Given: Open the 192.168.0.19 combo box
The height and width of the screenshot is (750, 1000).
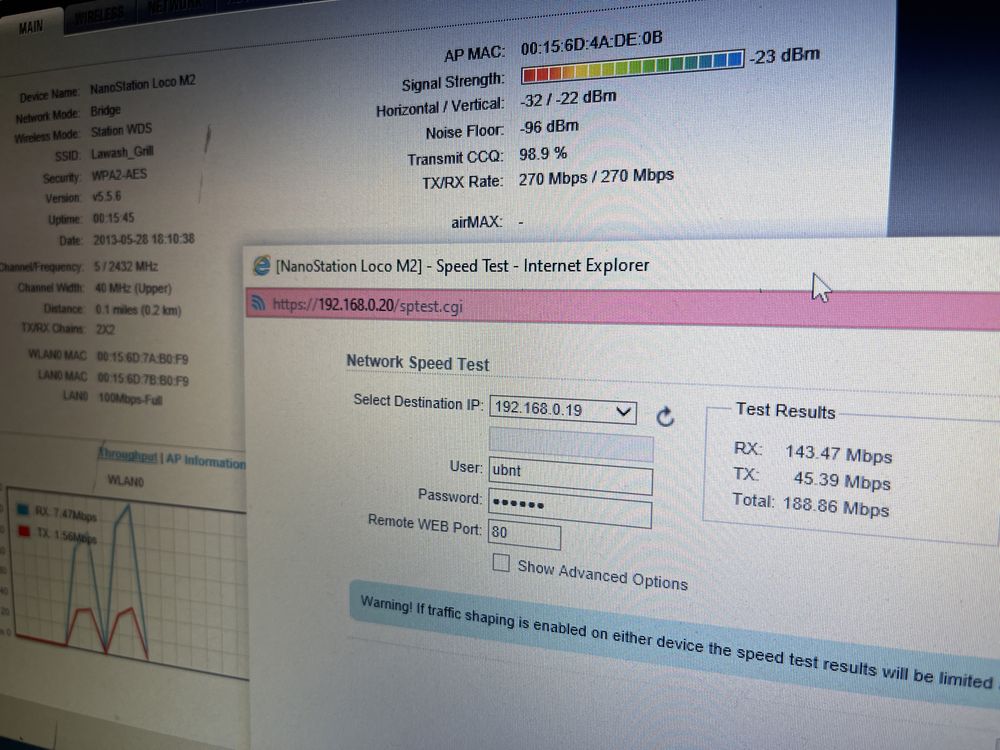Looking at the screenshot, I should point(563,409).
